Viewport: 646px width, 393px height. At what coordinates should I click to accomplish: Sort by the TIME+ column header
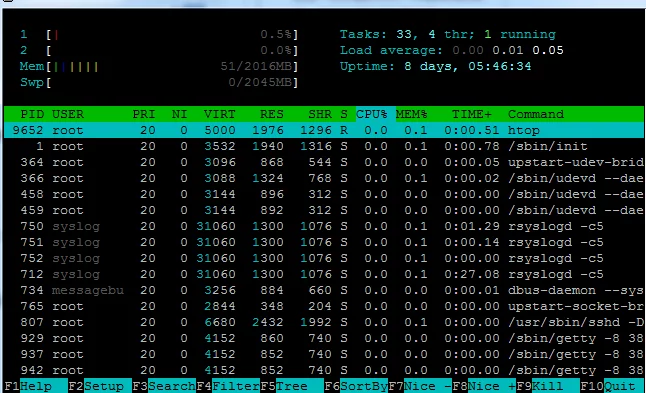pos(472,114)
